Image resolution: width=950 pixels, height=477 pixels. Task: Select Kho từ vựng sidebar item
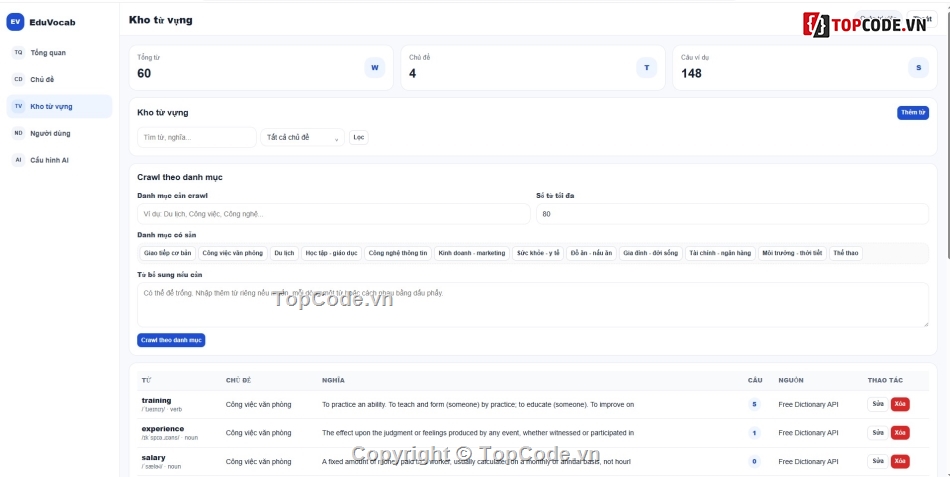[59, 106]
